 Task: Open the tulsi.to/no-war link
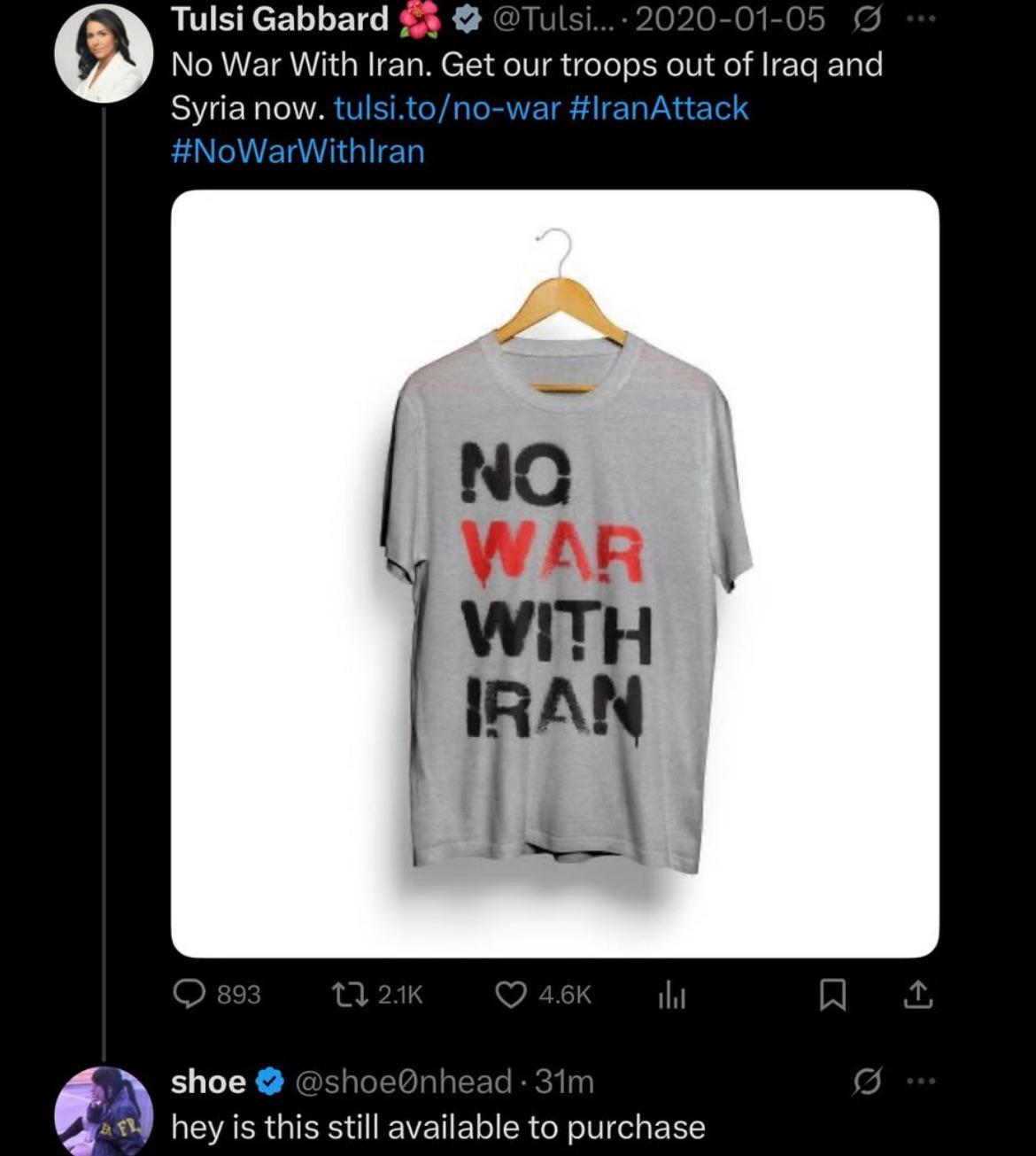(447, 108)
